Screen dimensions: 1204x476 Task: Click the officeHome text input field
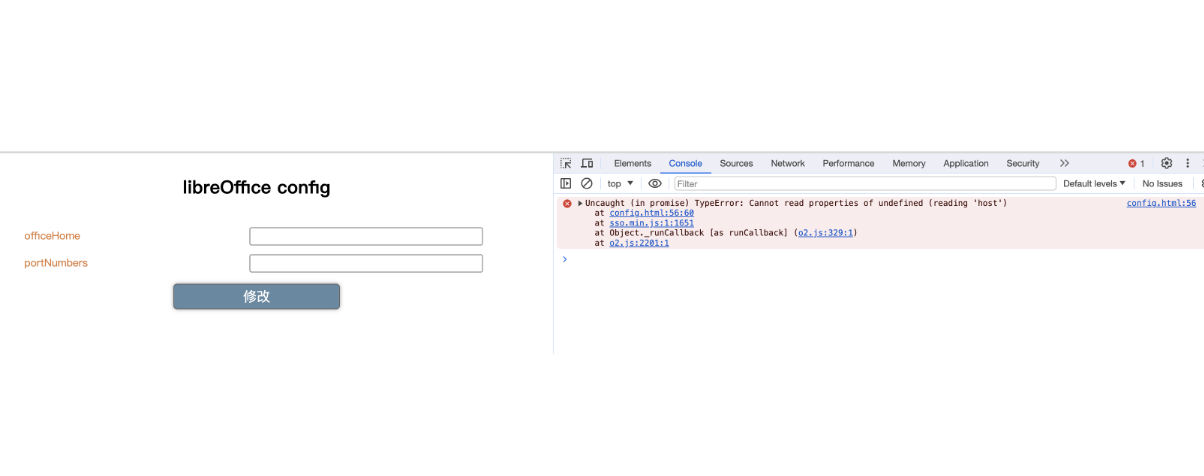point(365,236)
